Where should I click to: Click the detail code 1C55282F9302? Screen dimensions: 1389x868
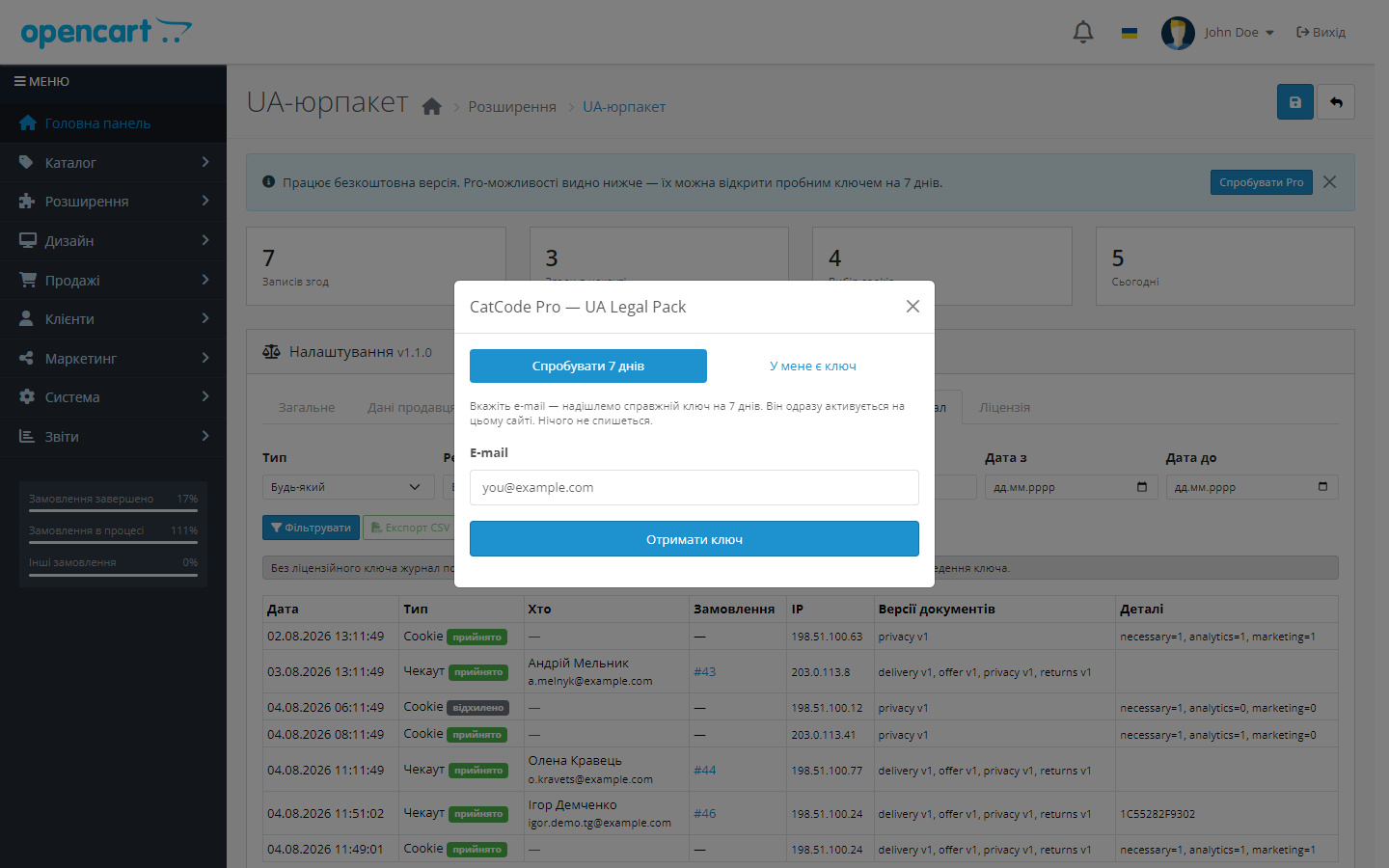(1157, 814)
